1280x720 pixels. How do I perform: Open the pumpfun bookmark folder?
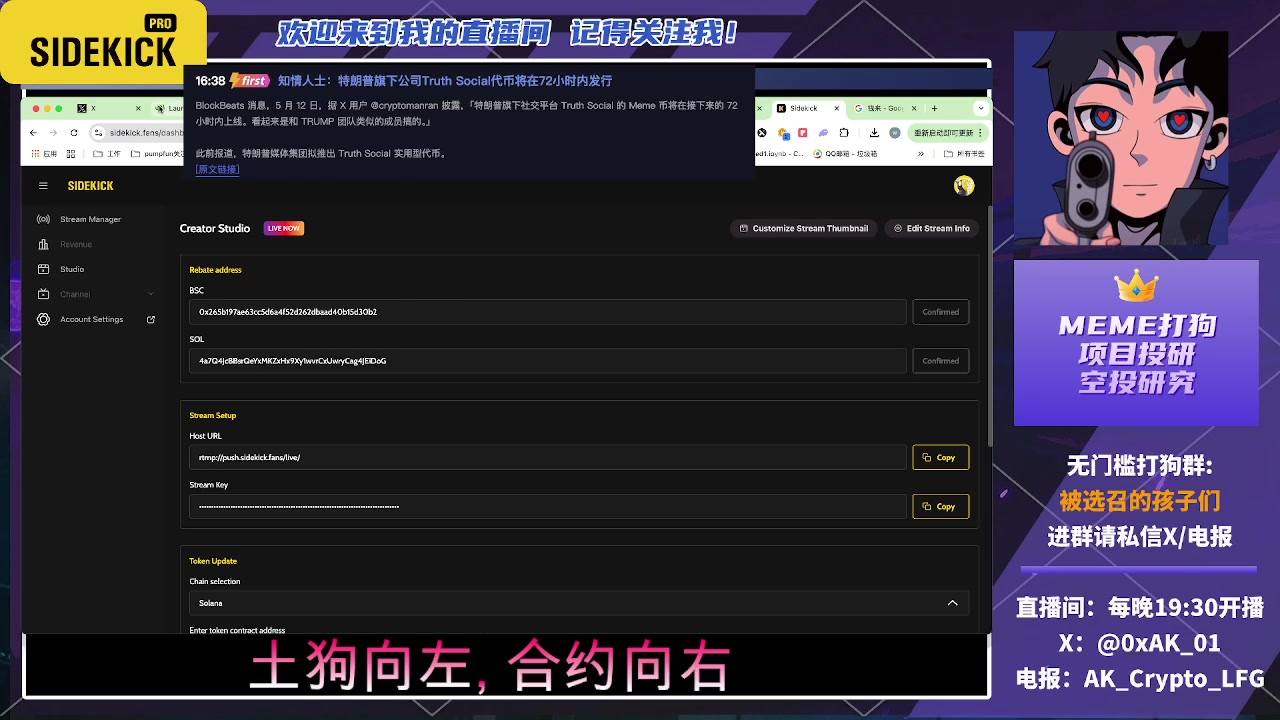157,154
